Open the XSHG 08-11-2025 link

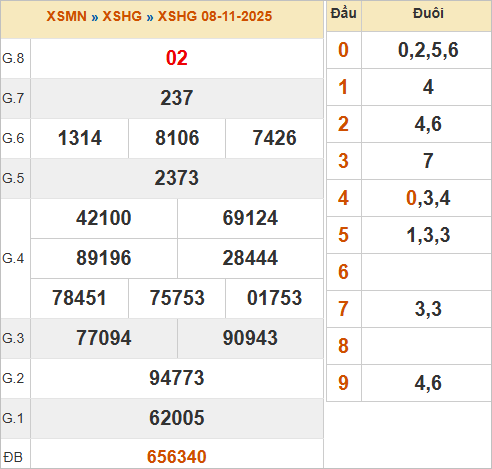(x=215, y=16)
